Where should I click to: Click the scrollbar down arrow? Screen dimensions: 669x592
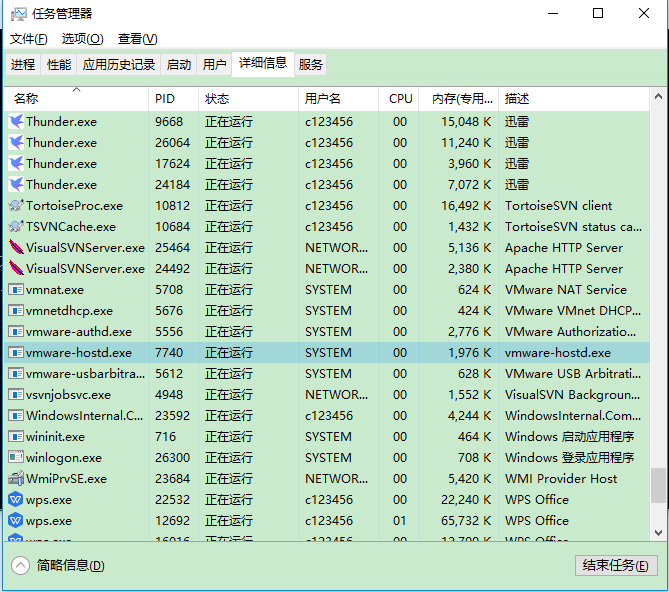click(658, 533)
